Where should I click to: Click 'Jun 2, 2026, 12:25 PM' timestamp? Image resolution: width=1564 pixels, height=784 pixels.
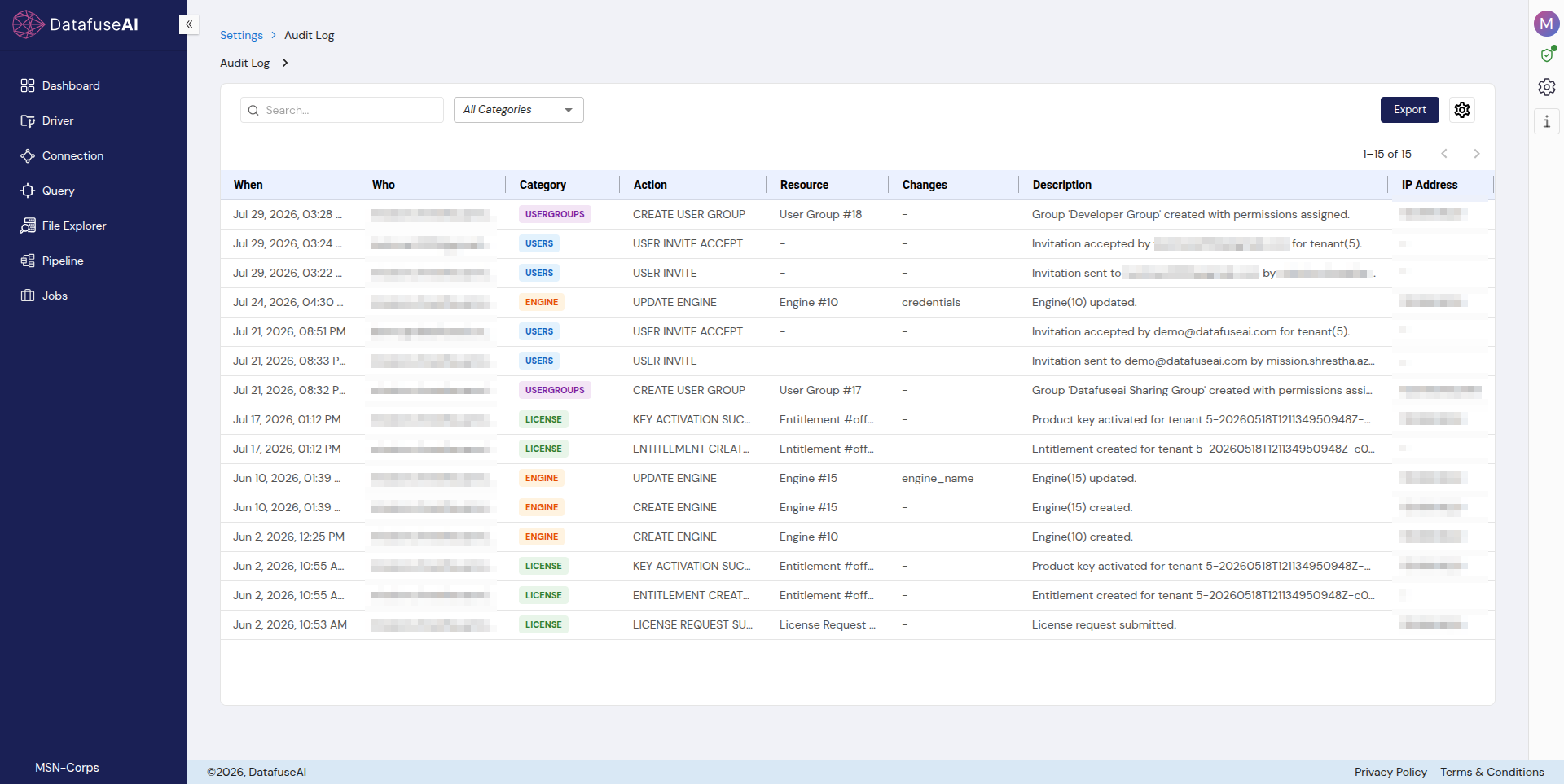288,537
